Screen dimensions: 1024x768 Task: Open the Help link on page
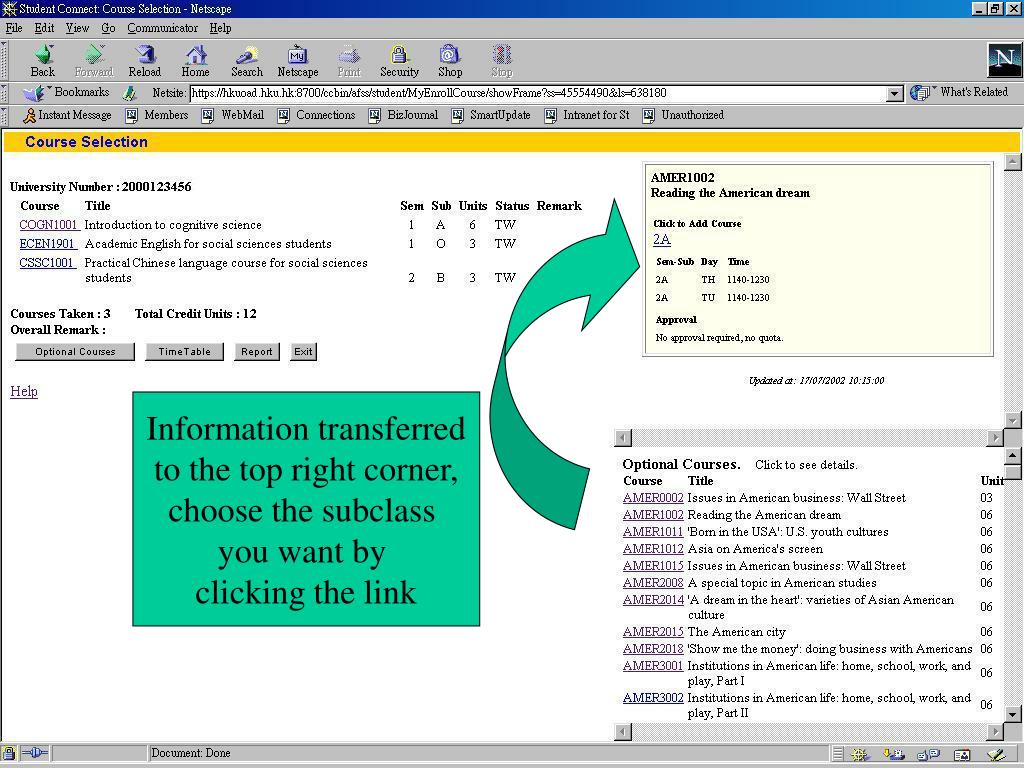pyautogui.click(x=24, y=391)
